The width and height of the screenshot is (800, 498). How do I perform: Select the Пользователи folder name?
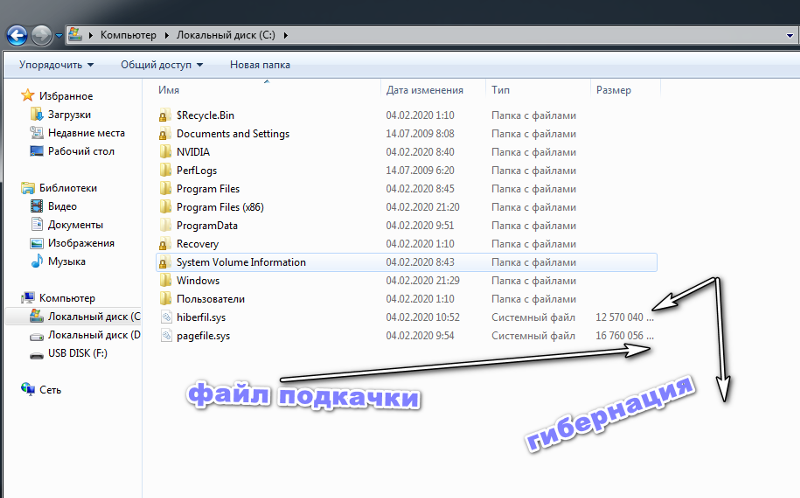(x=211, y=299)
